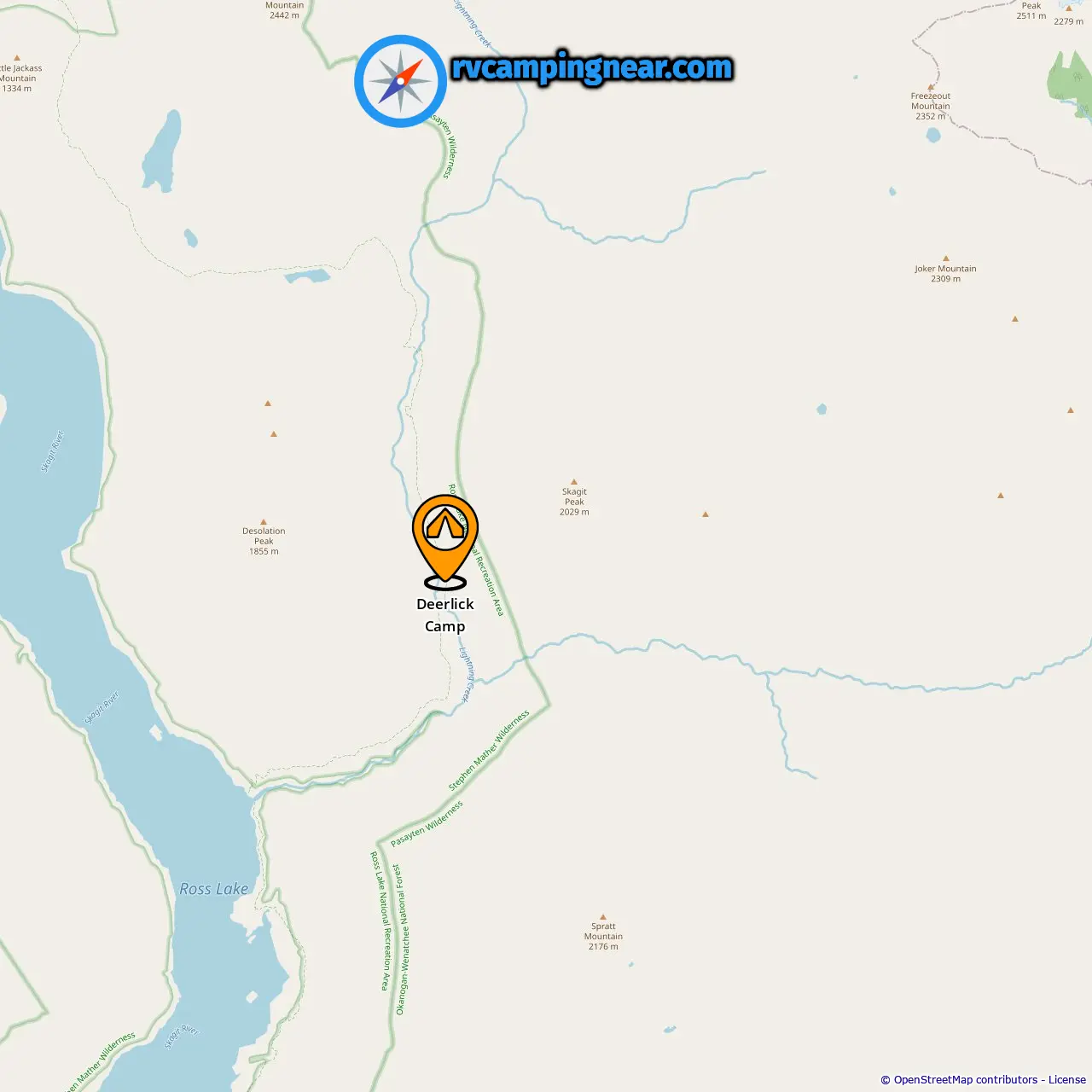Viewport: 1092px width, 1092px height.
Task: Click the Stephen Mather Wilderness boundary label
Action: 489,750
